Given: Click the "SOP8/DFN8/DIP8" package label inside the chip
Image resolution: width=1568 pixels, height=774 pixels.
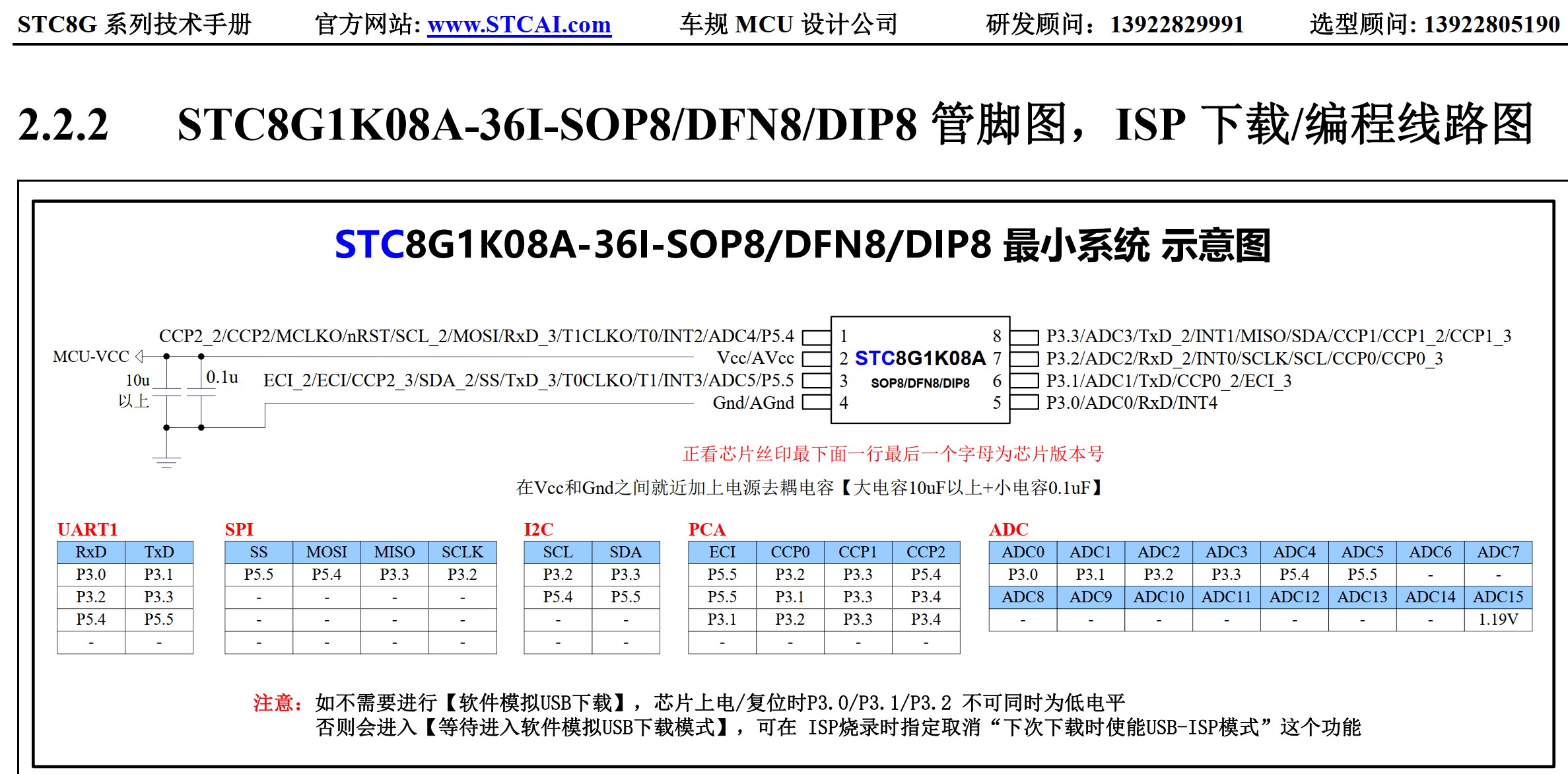Looking at the screenshot, I should 920,383.
